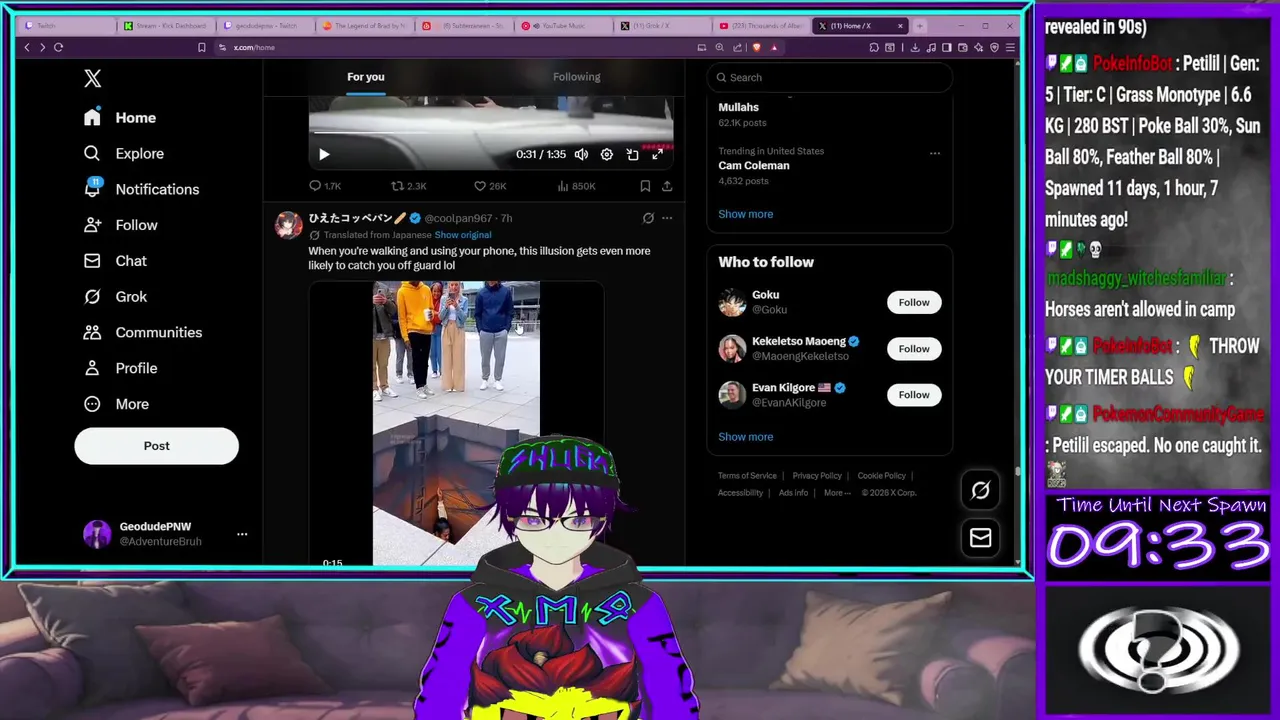
Task: Open options for Cam Coleman trend
Action: click(x=935, y=153)
